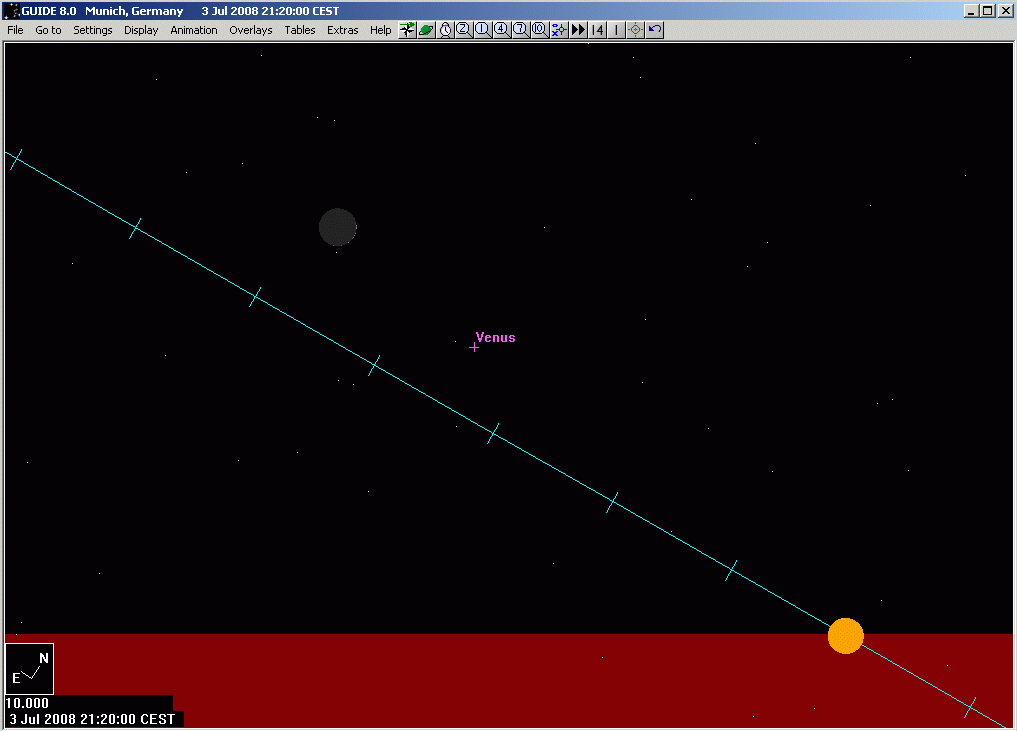Open the Display menu
The height and width of the screenshot is (731, 1017).
tap(141, 30)
